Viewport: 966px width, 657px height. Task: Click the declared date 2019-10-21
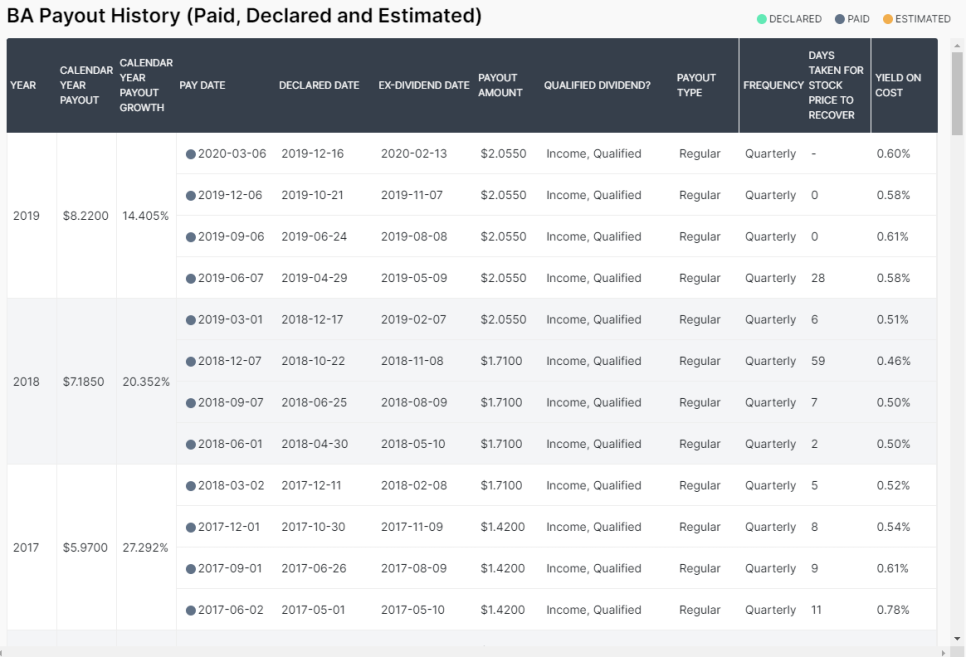312,195
